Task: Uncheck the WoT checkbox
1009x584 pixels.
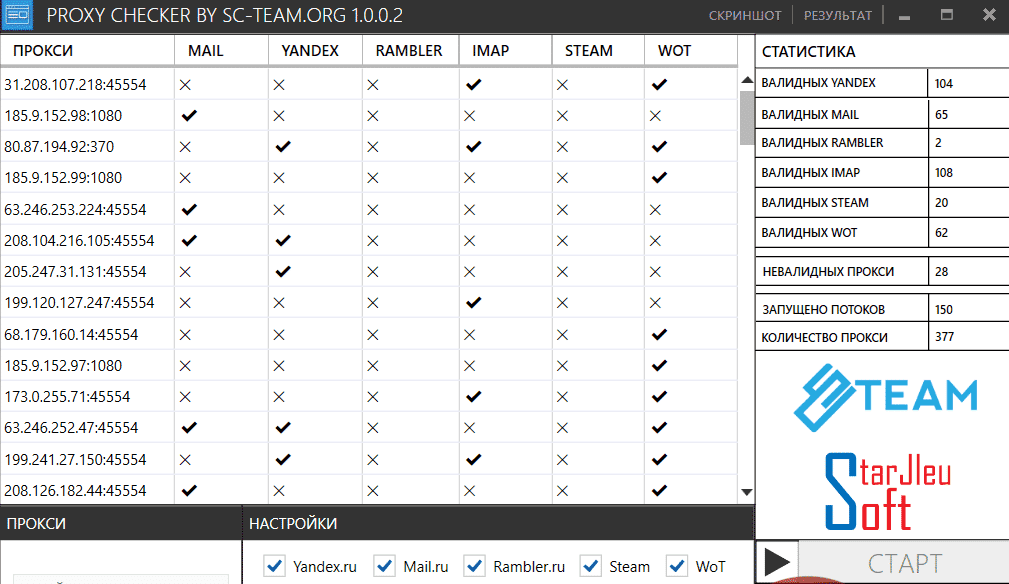Action: point(677,566)
